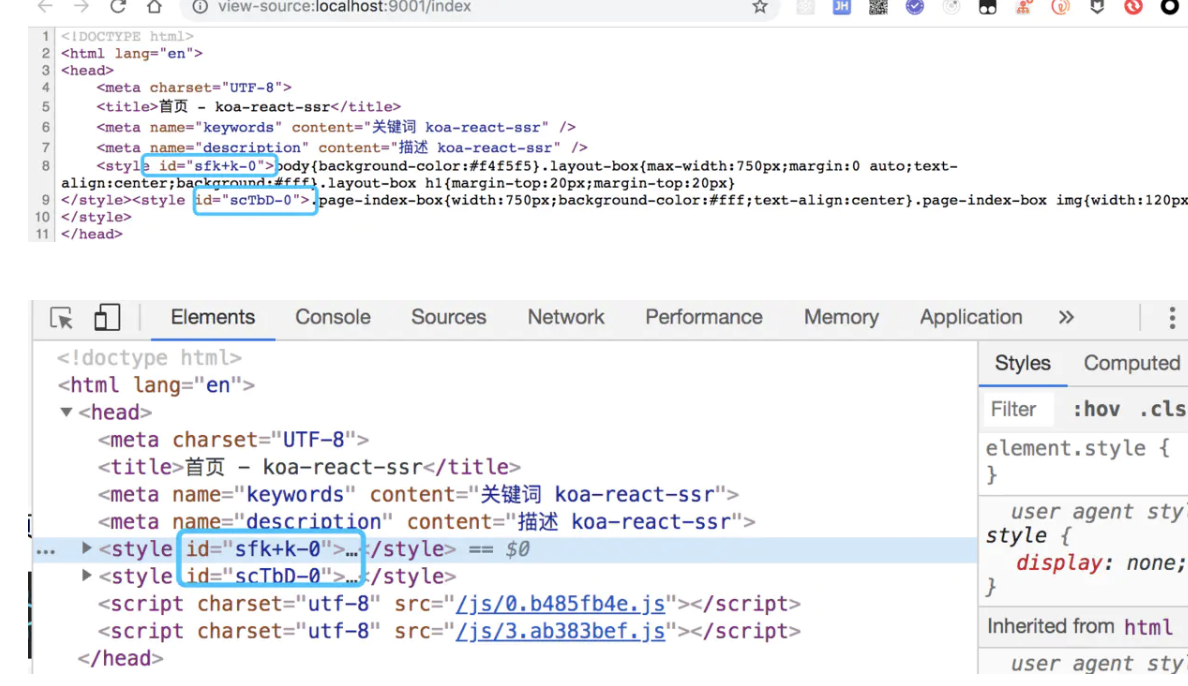Screen dimensions: 1188x686
Task: Click the browser back arrow
Action: click(45, 7)
